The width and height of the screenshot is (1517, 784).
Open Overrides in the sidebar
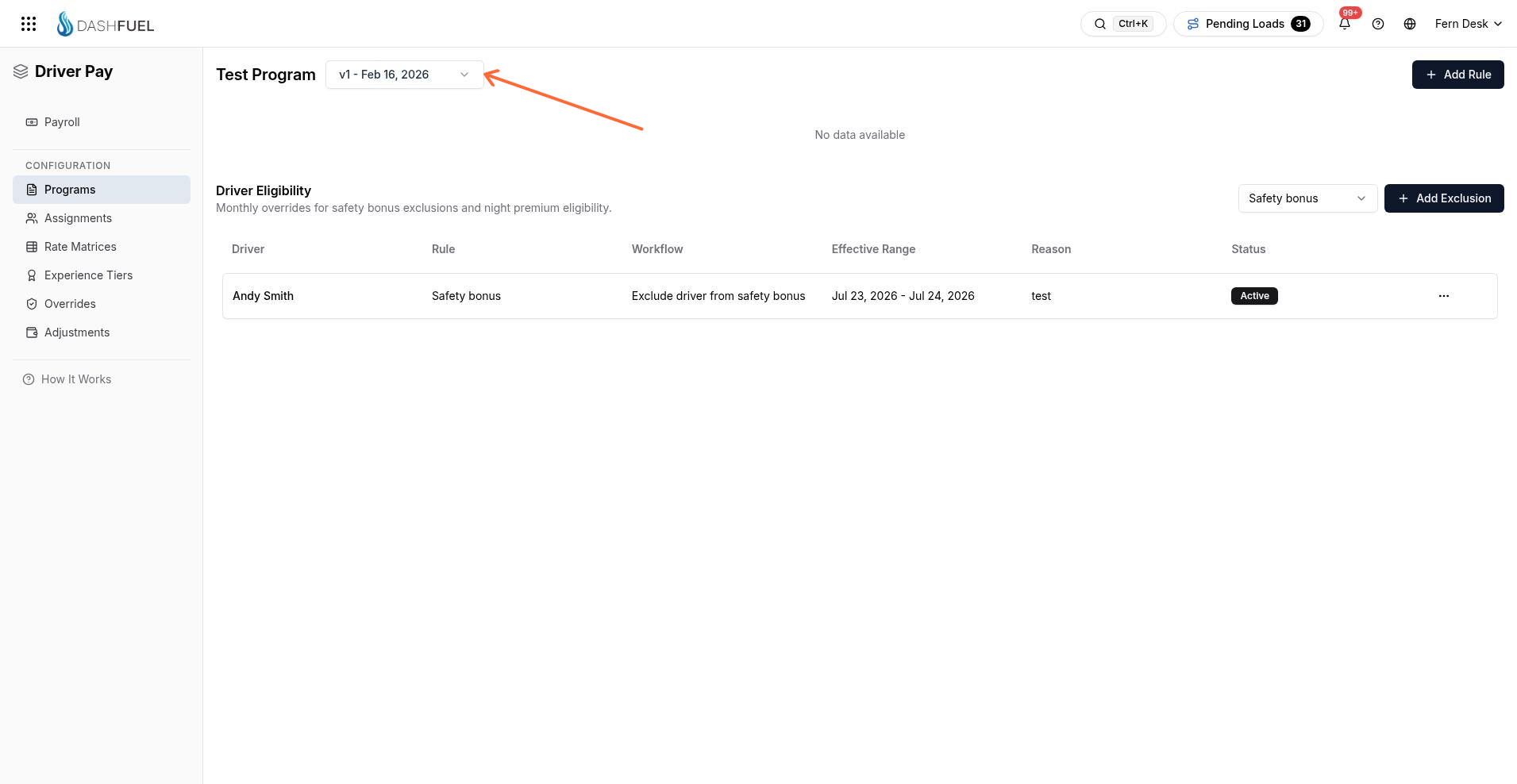tap(102, 304)
